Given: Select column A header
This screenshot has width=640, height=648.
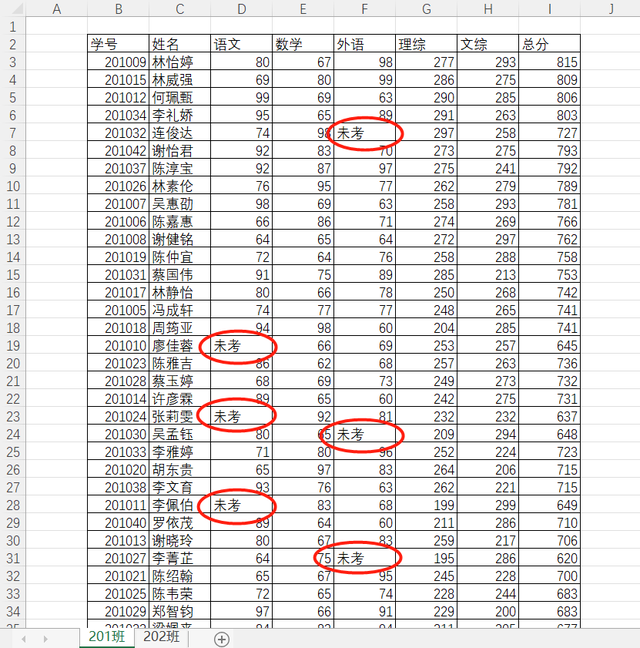Looking at the screenshot, I should 57,9.
